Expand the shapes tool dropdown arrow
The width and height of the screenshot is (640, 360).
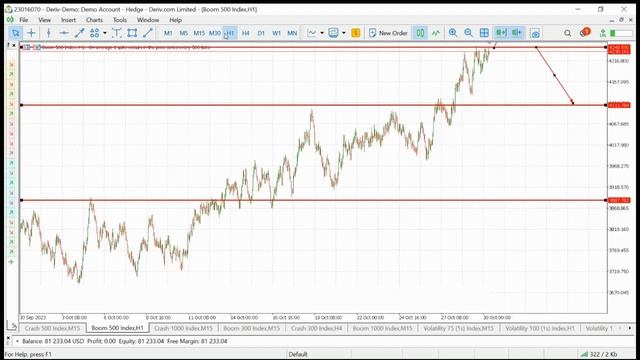click(105, 33)
